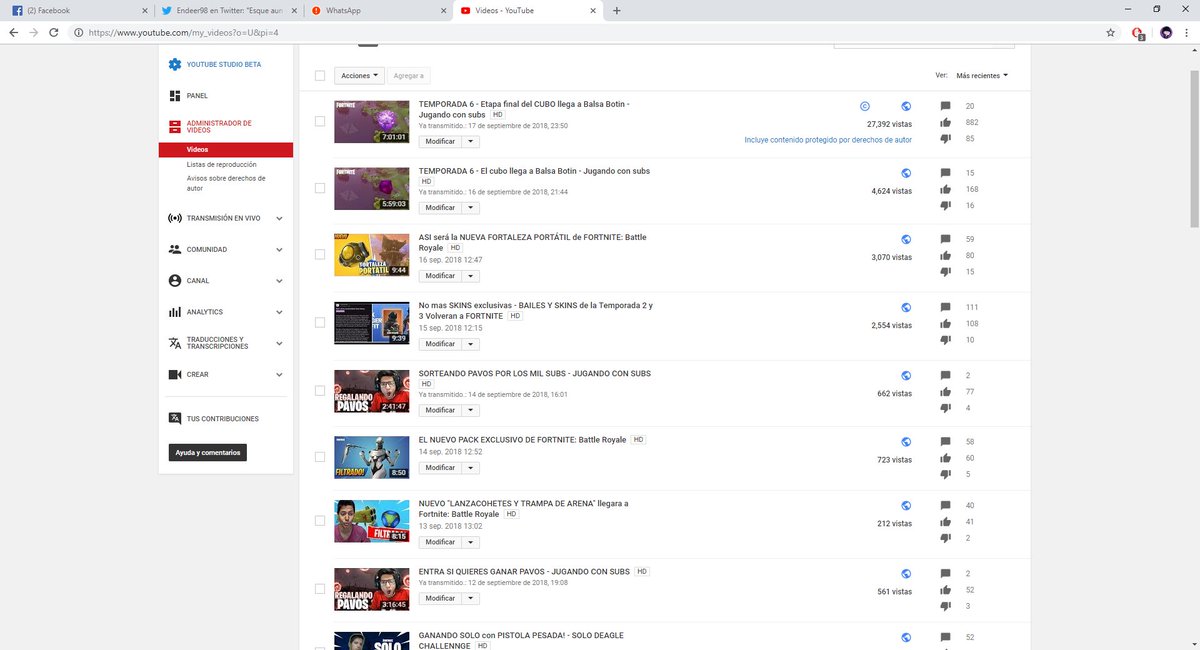Image resolution: width=1200 pixels, height=650 pixels.
Task: Click dislikes icon for NUEVA FORTALEZA PORTÁTIL video
Action: tap(946, 272)
